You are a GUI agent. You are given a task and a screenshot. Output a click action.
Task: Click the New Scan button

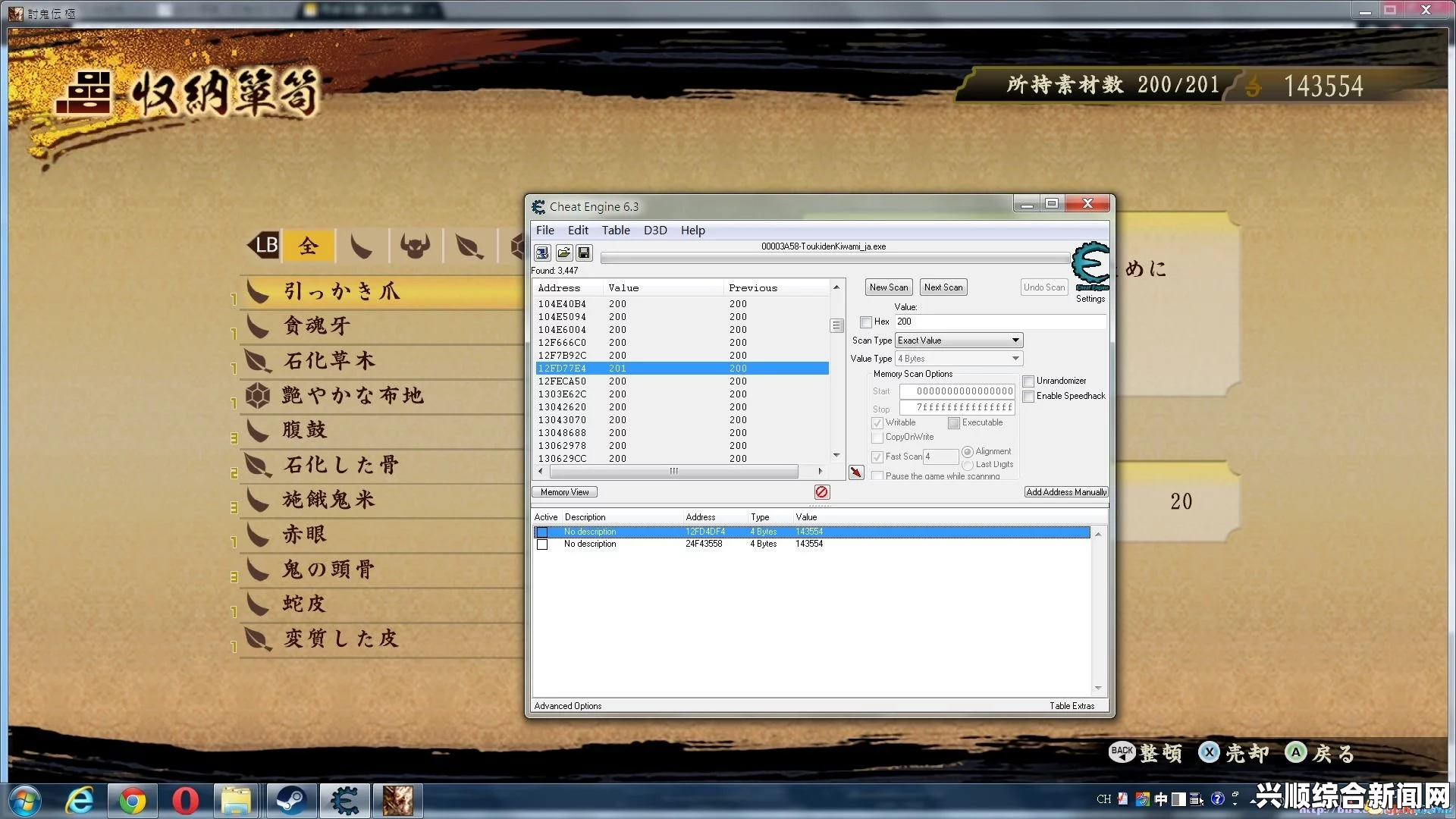(889, 287)
